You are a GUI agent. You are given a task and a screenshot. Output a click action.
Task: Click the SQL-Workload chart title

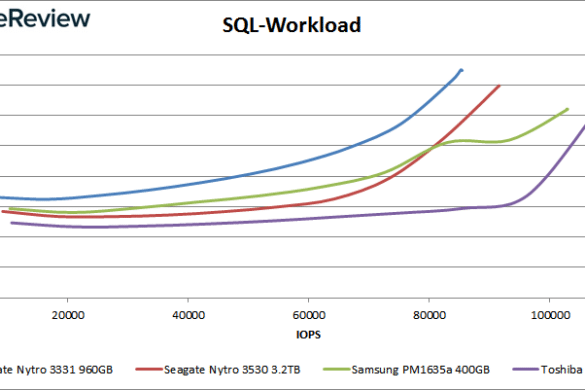[291, 25]
